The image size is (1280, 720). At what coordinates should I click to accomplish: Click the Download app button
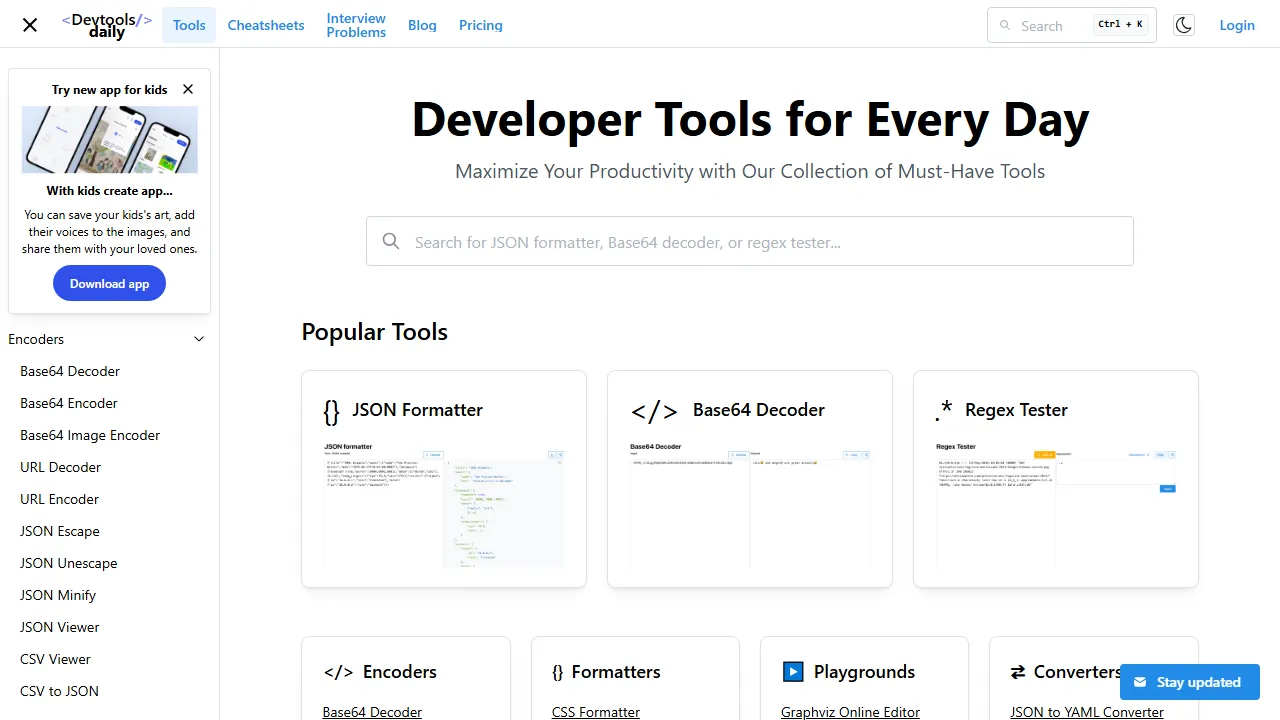pos(109,283)
